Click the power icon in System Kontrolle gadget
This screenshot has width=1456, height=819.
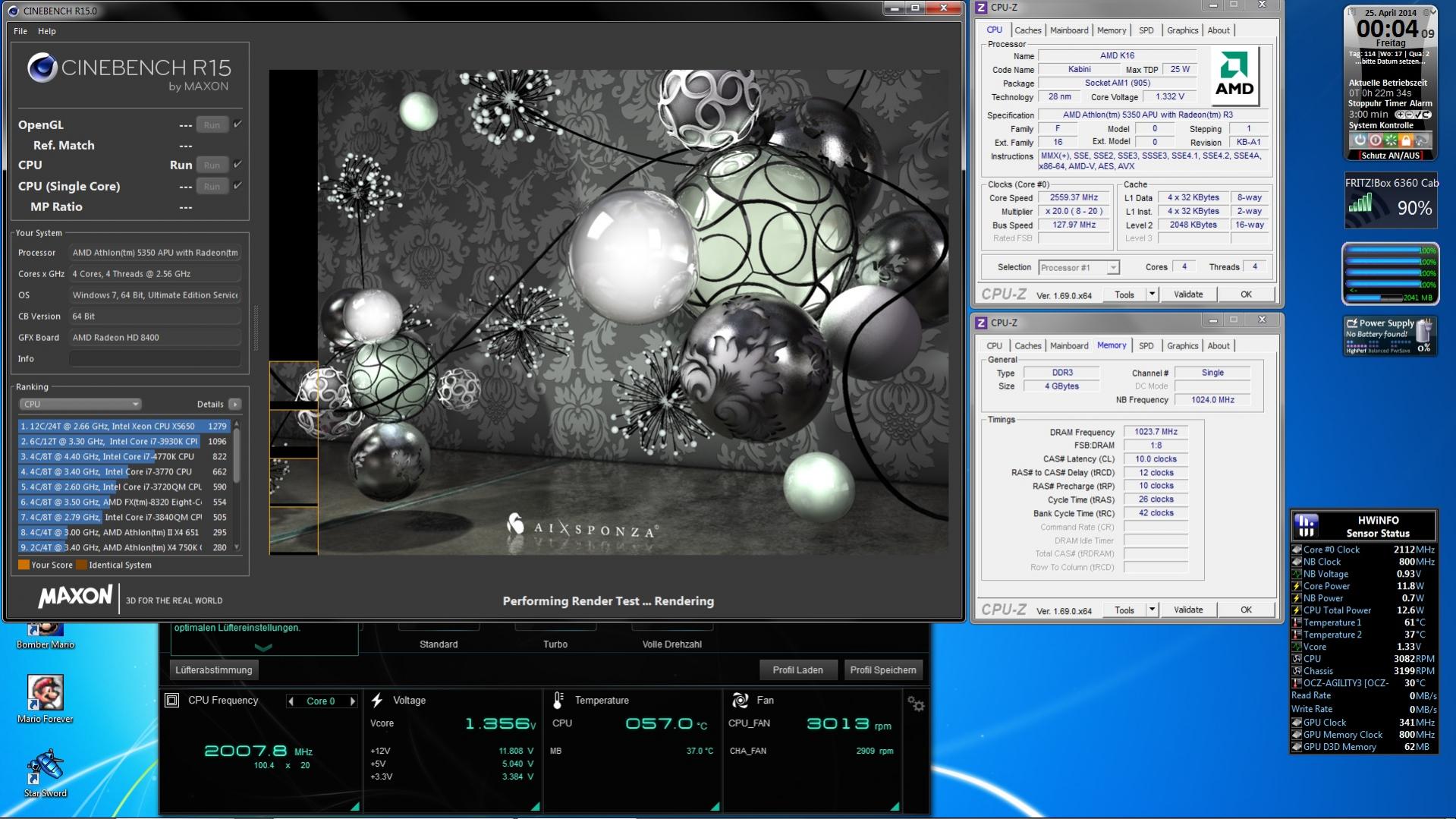(1360, 140)
